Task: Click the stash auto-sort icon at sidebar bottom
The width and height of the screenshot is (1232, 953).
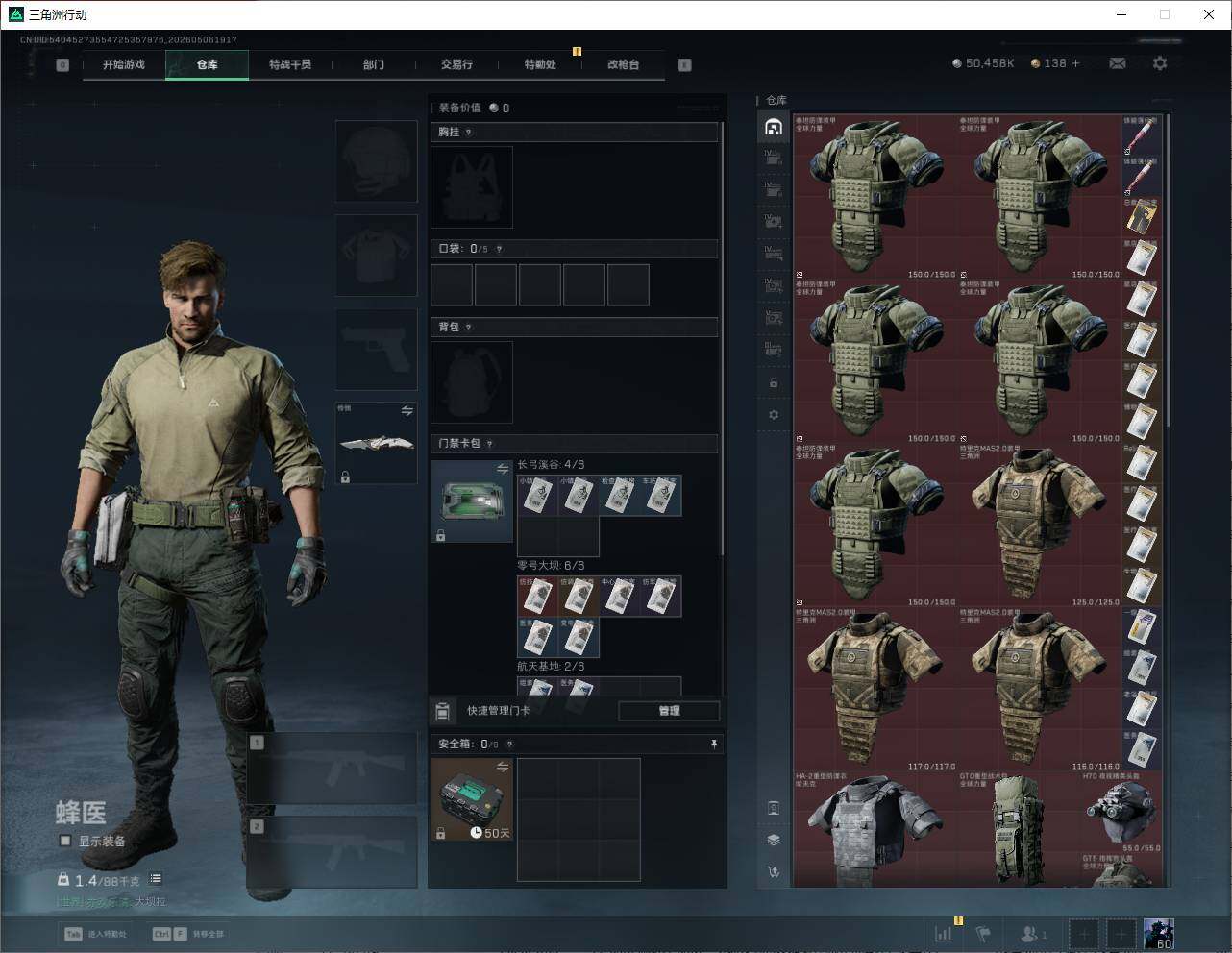Action: (x=774, y=872)
